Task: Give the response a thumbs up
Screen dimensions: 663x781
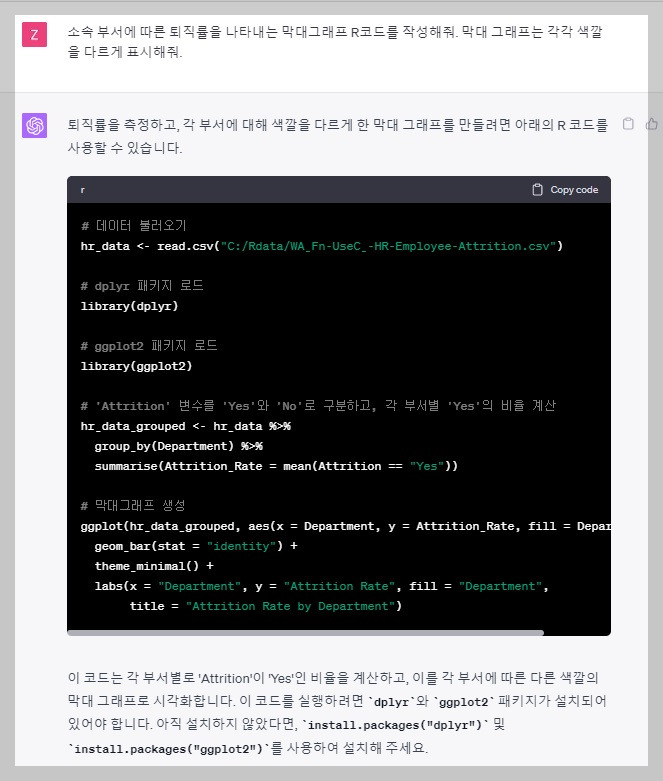Action: click(652, 124)
